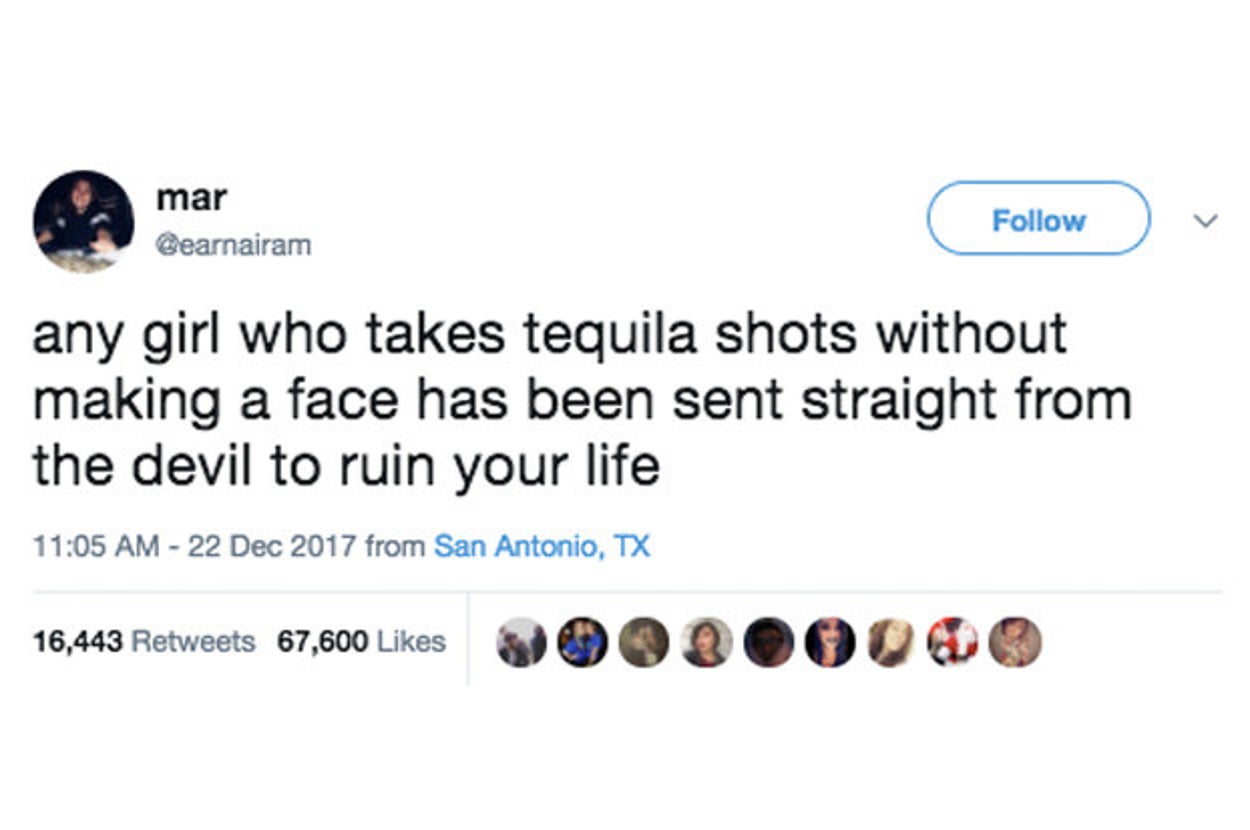Follow the user mar
This screenshot has height=830, width=1250.
(1038, 219)
